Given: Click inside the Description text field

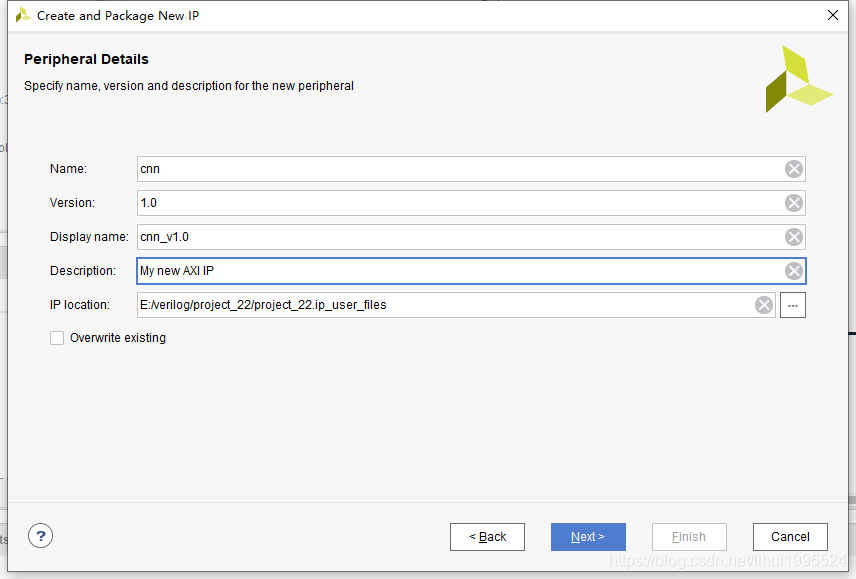Looking at the screenshot, I should coord(460,271).
